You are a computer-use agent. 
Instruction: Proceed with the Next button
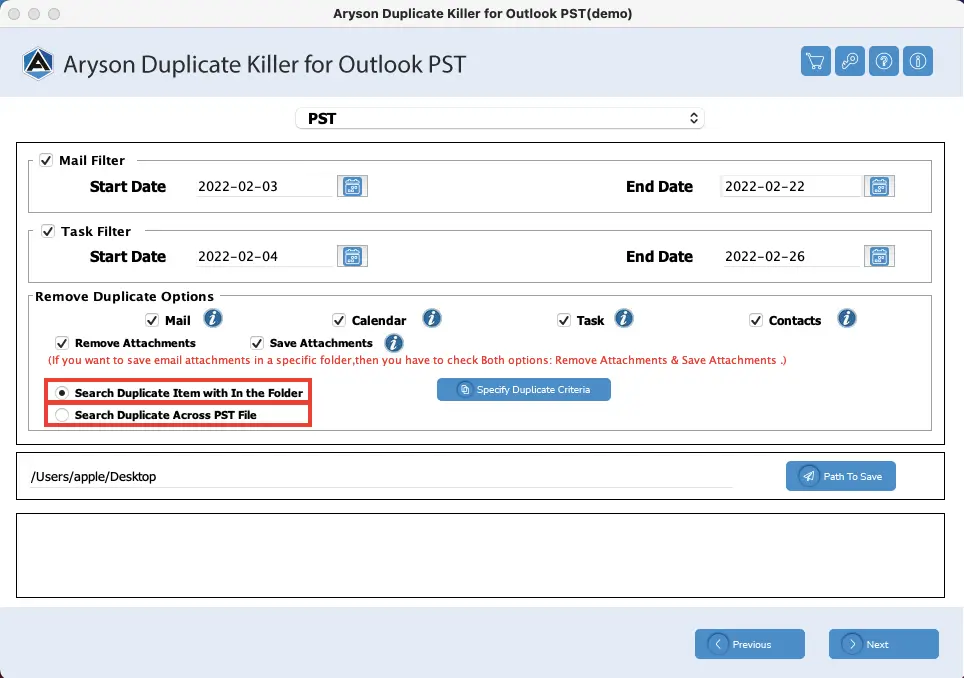click(x=883, y=644)
